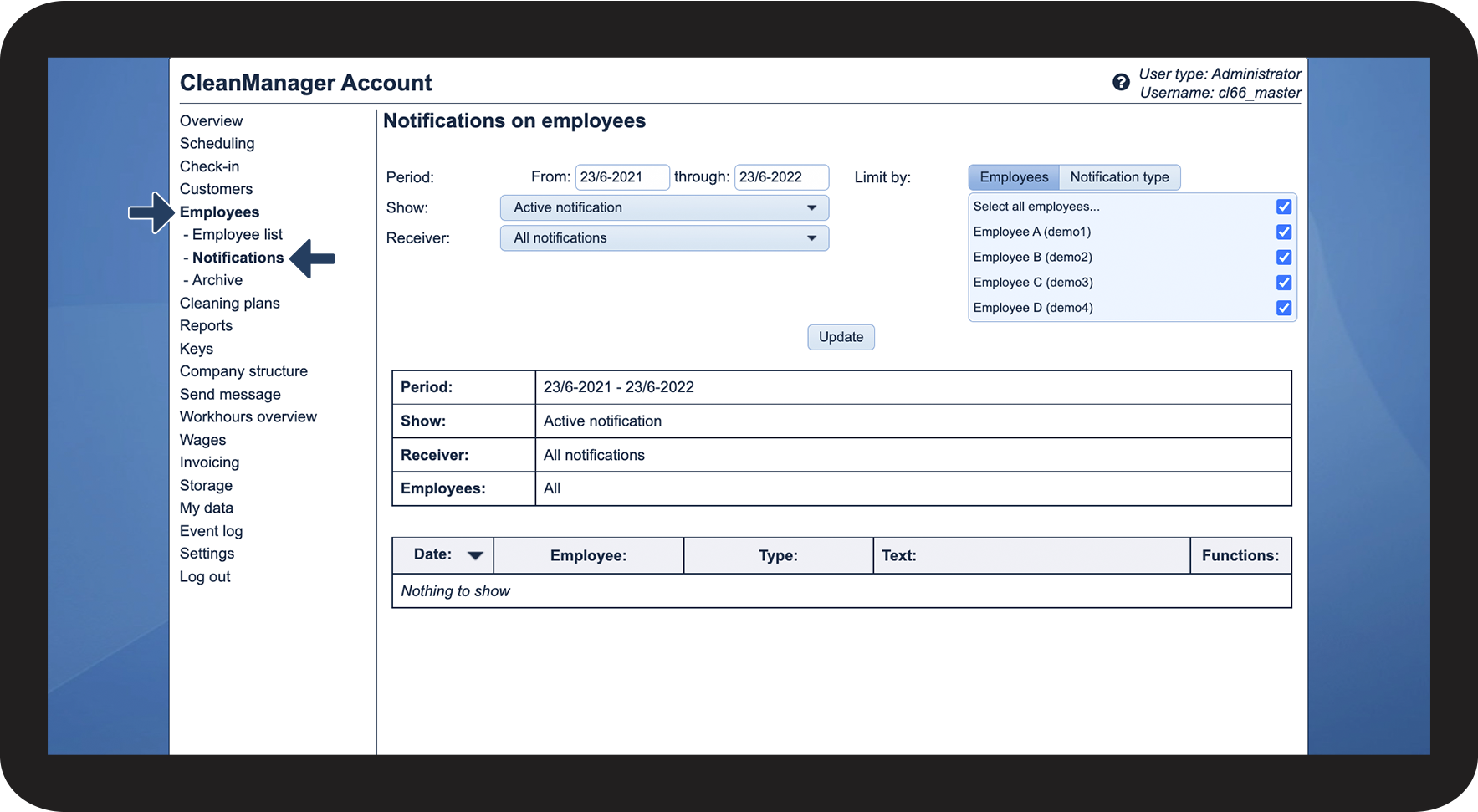Click the help question mark icon
This screenshot has width=1478, height=812.
(x=1121, y=82)
